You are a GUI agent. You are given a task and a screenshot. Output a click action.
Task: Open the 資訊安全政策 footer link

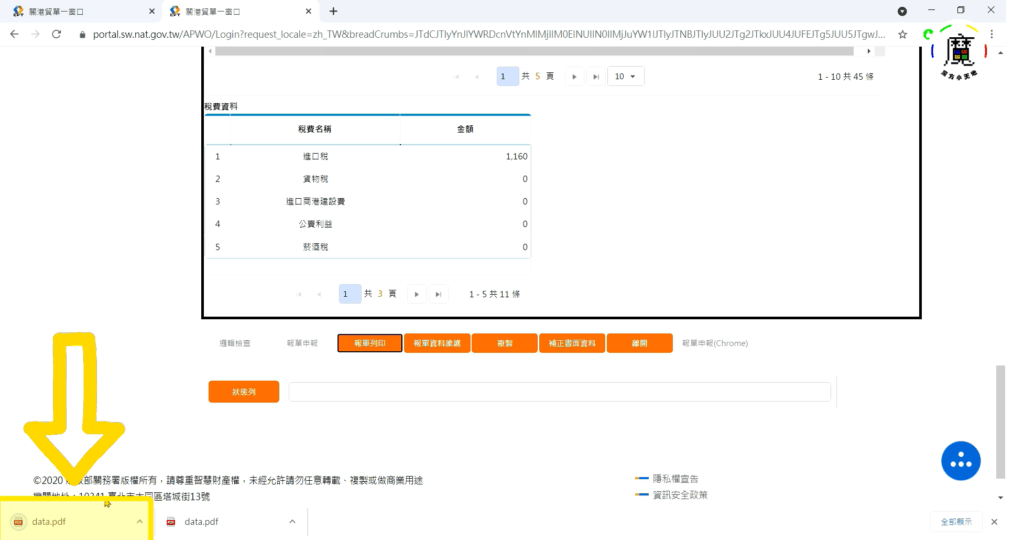click(680, 495)
